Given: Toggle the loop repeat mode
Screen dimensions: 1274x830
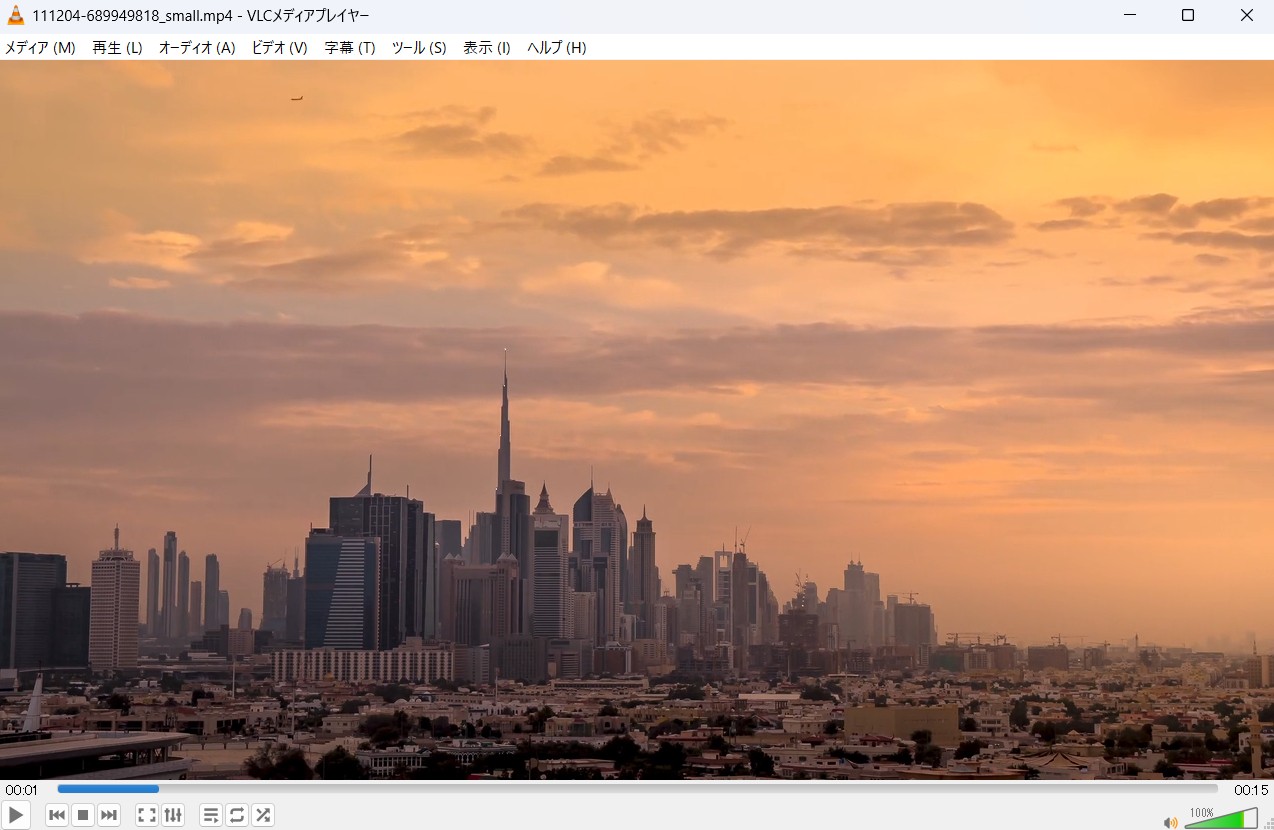Looking at the screenshot, I should (x=237, y=815).
